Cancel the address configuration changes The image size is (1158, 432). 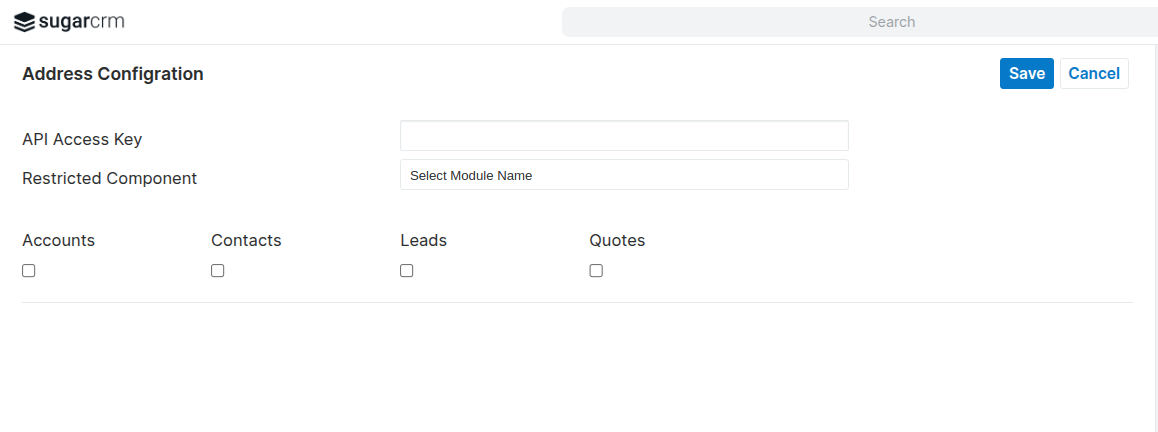tap(1094, 73)
